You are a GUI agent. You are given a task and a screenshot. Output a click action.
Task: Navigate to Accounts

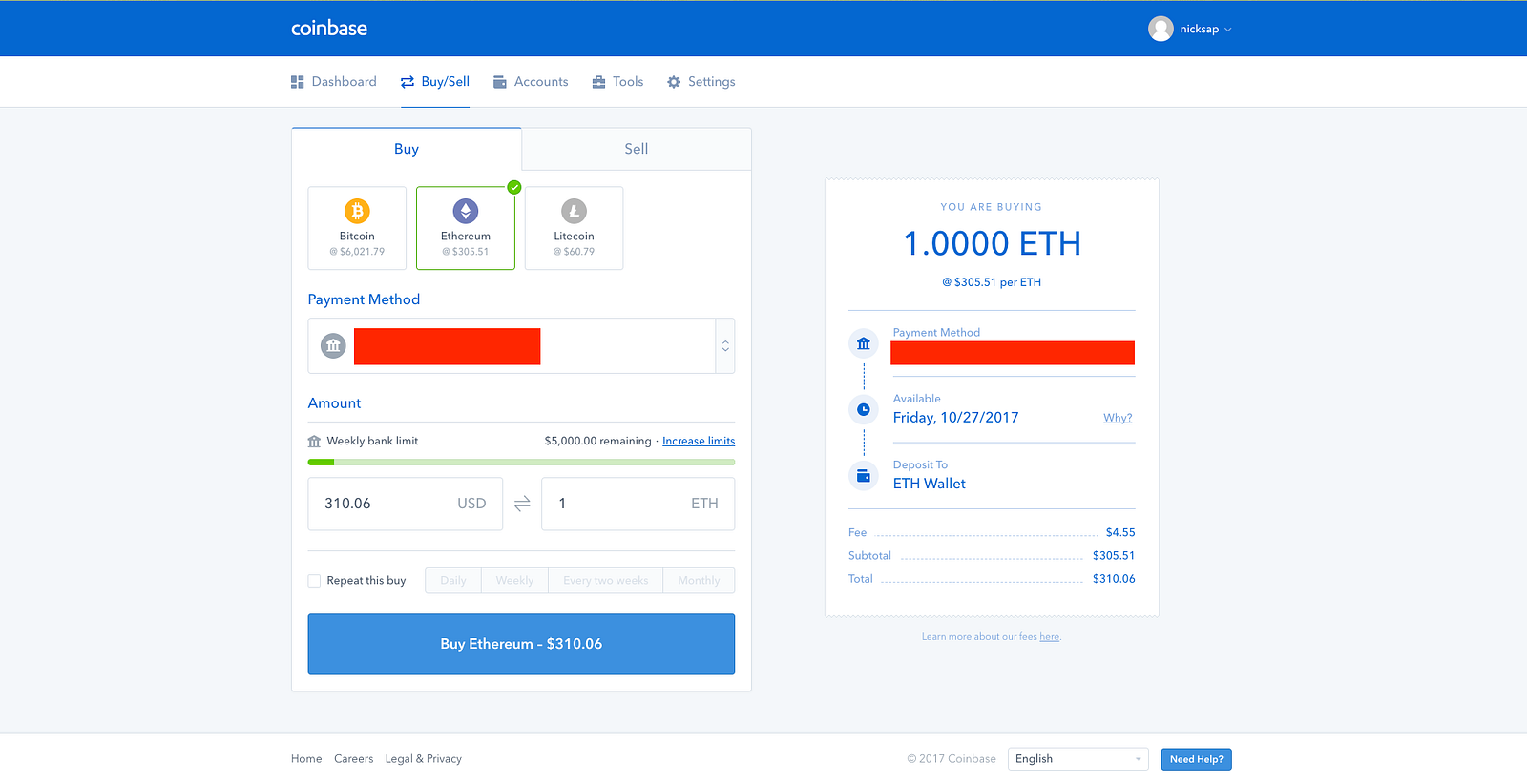click(x=531, y=82)
